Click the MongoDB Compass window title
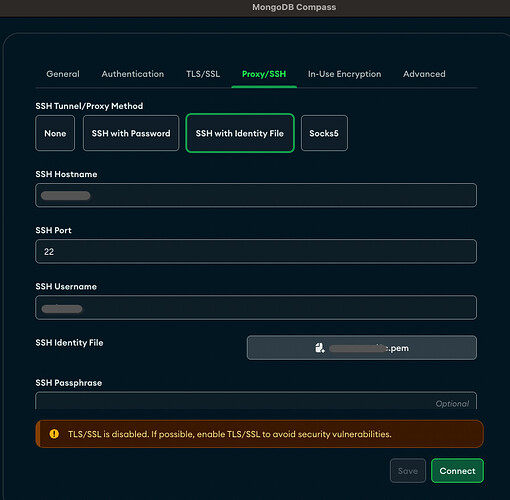The height and width of the screenshot is (500, 510). coord(294,7)
